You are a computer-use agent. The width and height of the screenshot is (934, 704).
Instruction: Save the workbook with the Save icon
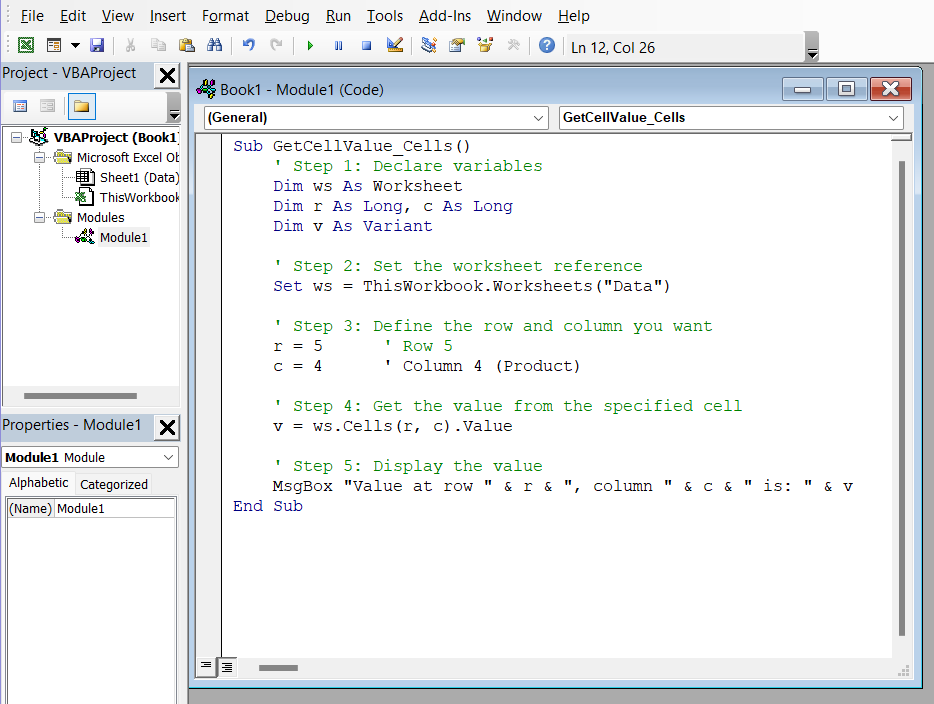click(x=97, y=46)
